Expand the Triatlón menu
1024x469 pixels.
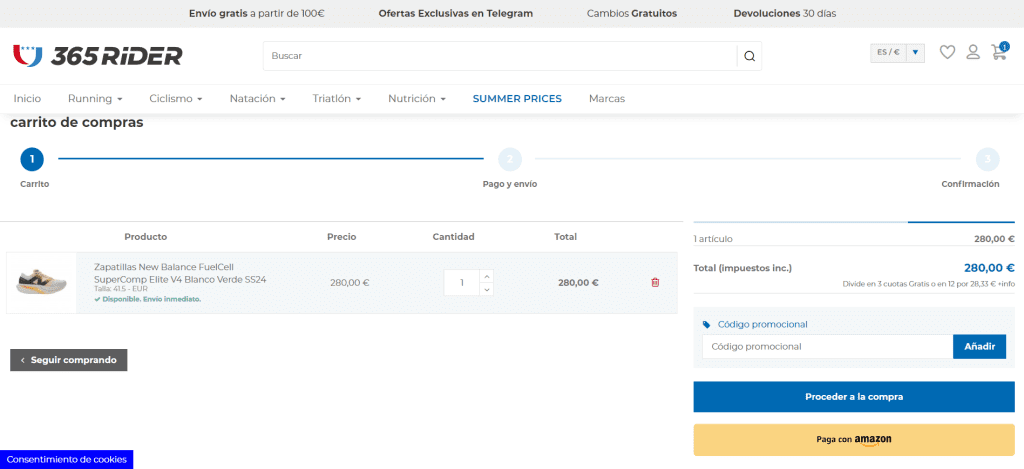337,99
